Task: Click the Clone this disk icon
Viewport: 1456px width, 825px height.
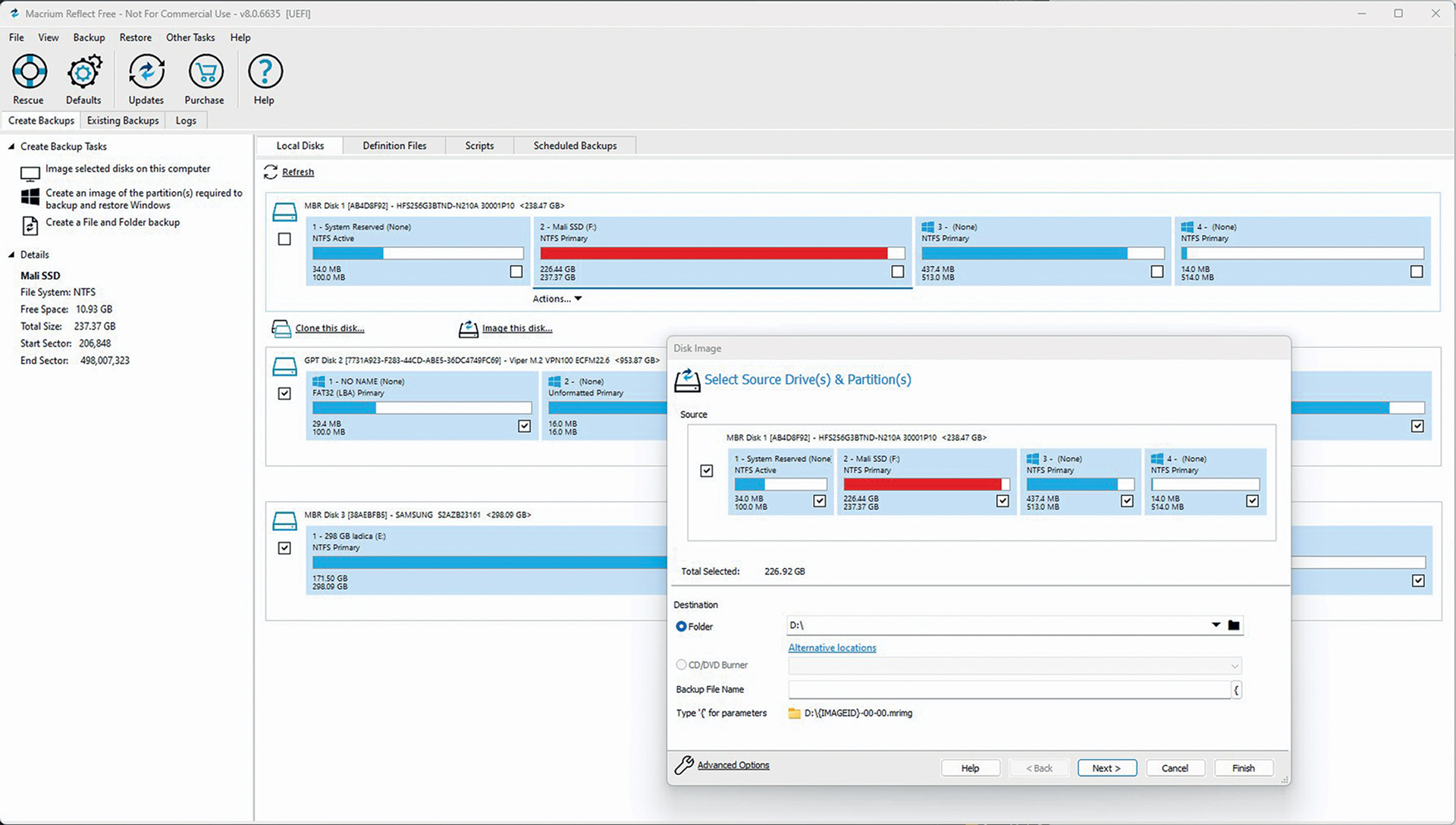Action: pos(281,328)
